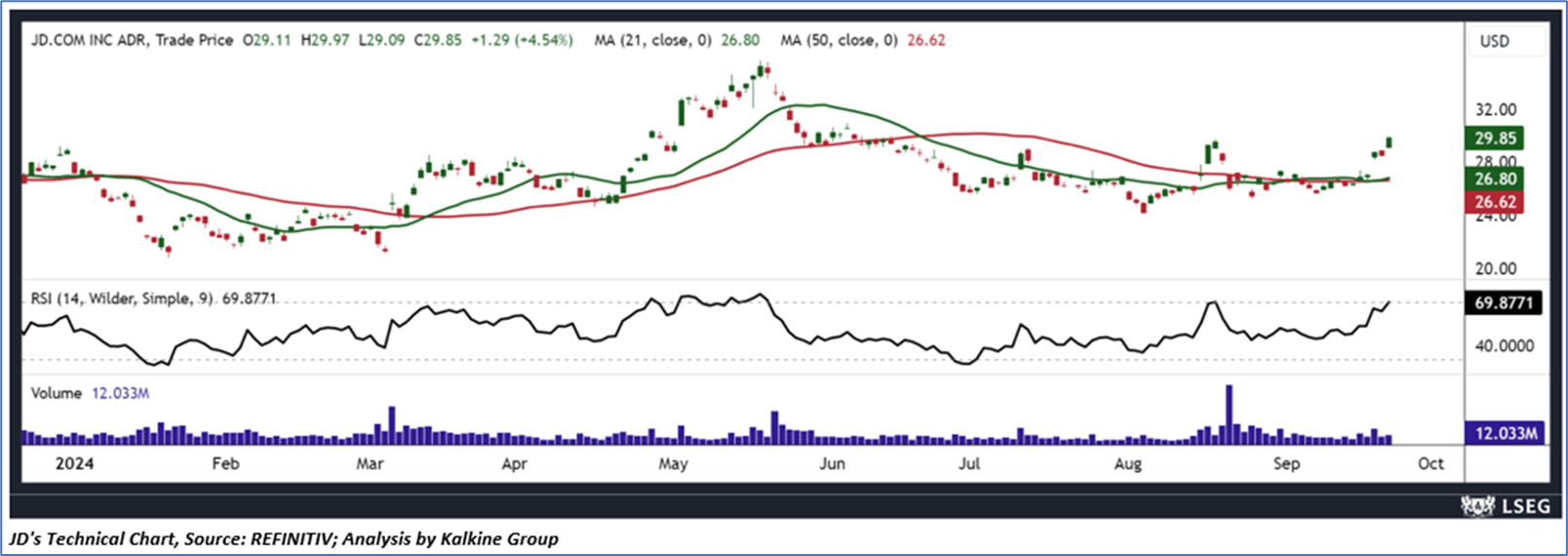Click the Volume indicator legend label
The image size is (1568, 556).
[56, 393]
